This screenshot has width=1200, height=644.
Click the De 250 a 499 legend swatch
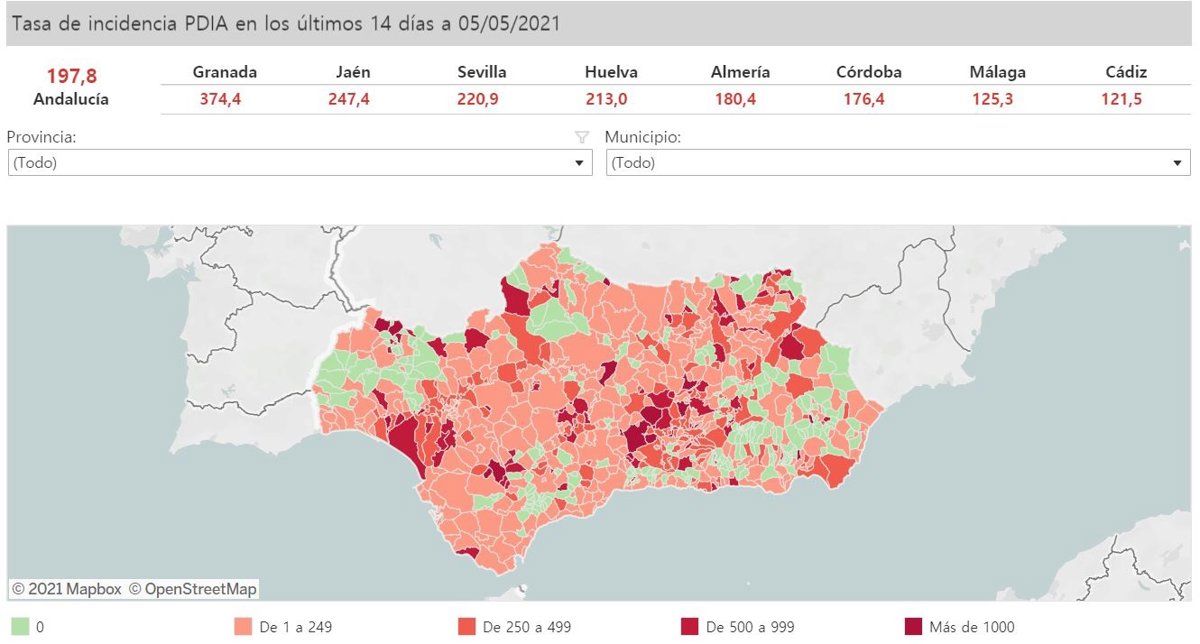tap(466, 627)
